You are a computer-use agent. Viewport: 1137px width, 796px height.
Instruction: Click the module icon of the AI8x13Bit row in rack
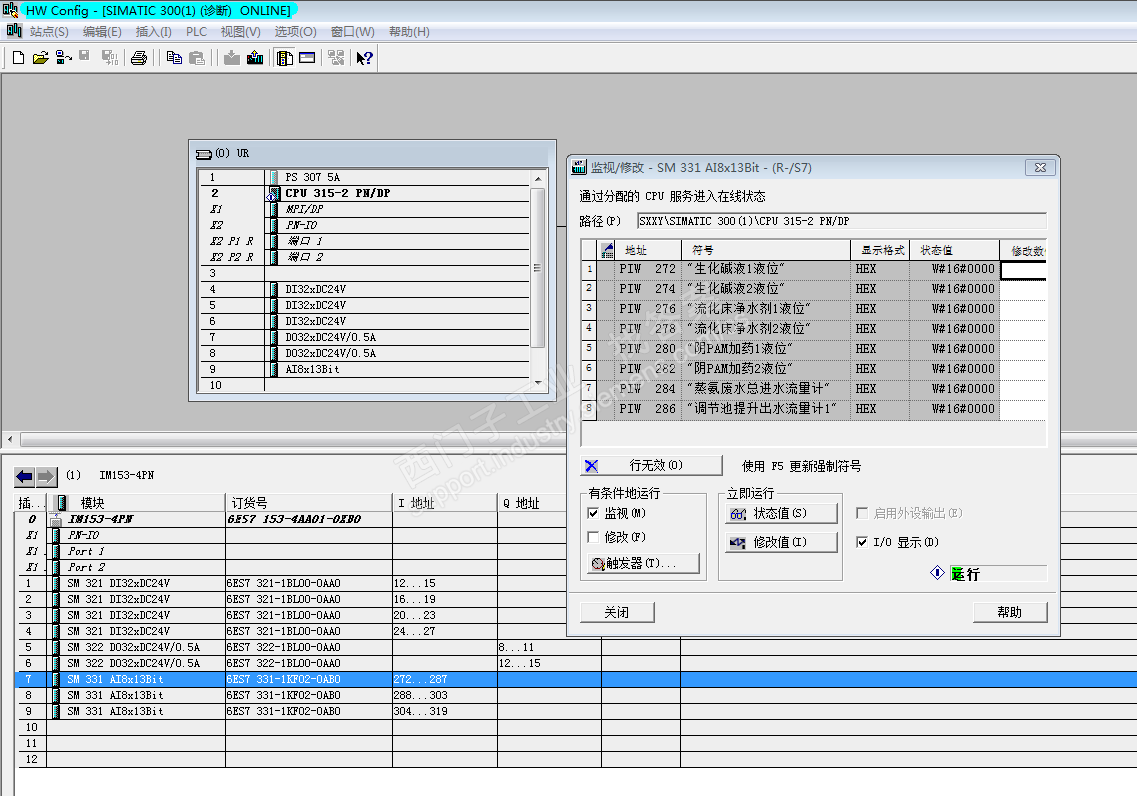click(273, 369)
